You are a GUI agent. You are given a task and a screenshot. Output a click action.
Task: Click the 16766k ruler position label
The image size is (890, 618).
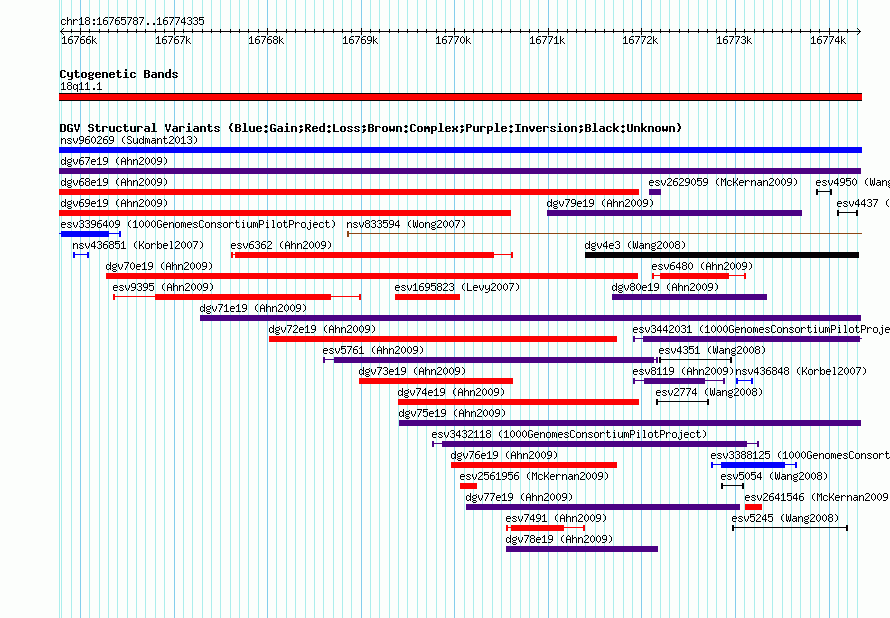pyautogui.click(x=79, y=40)
